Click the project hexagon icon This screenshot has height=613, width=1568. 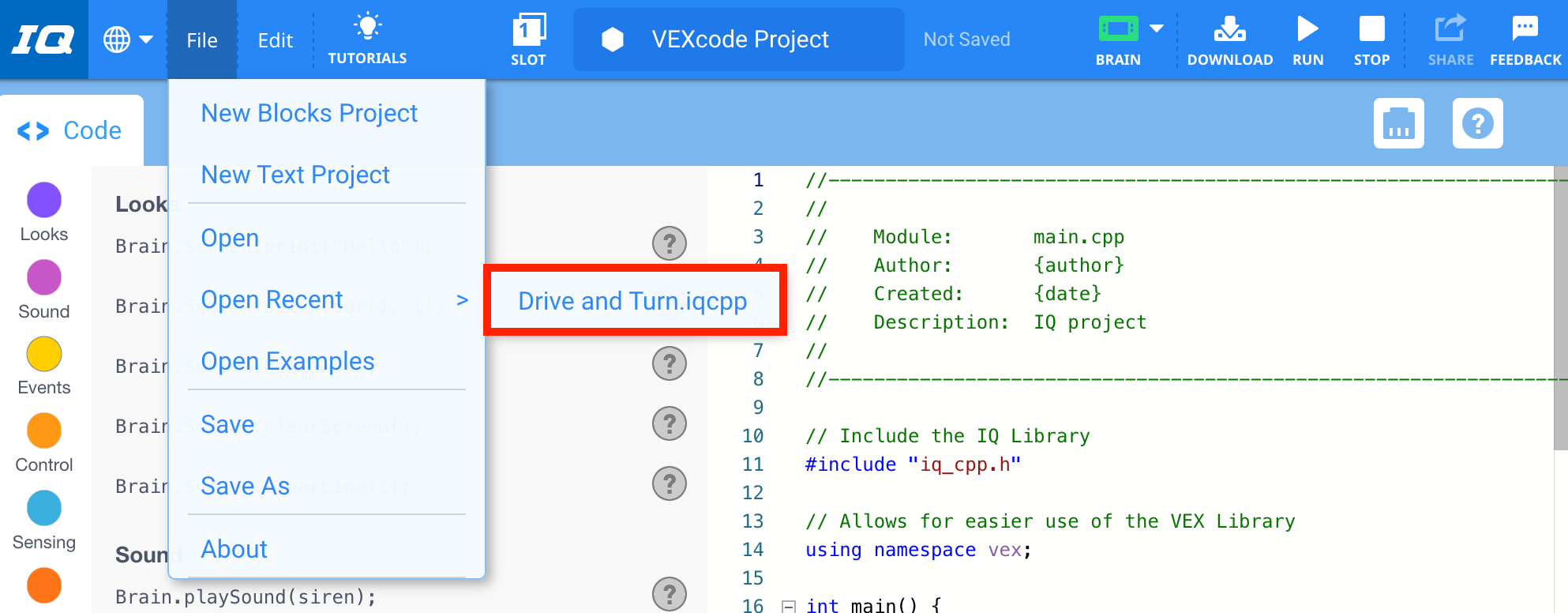613,39
